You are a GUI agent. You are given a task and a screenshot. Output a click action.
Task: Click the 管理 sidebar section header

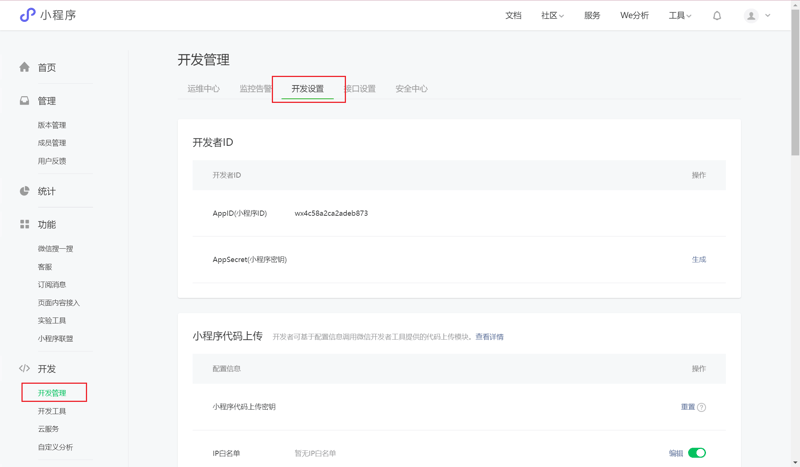point(47,101)
